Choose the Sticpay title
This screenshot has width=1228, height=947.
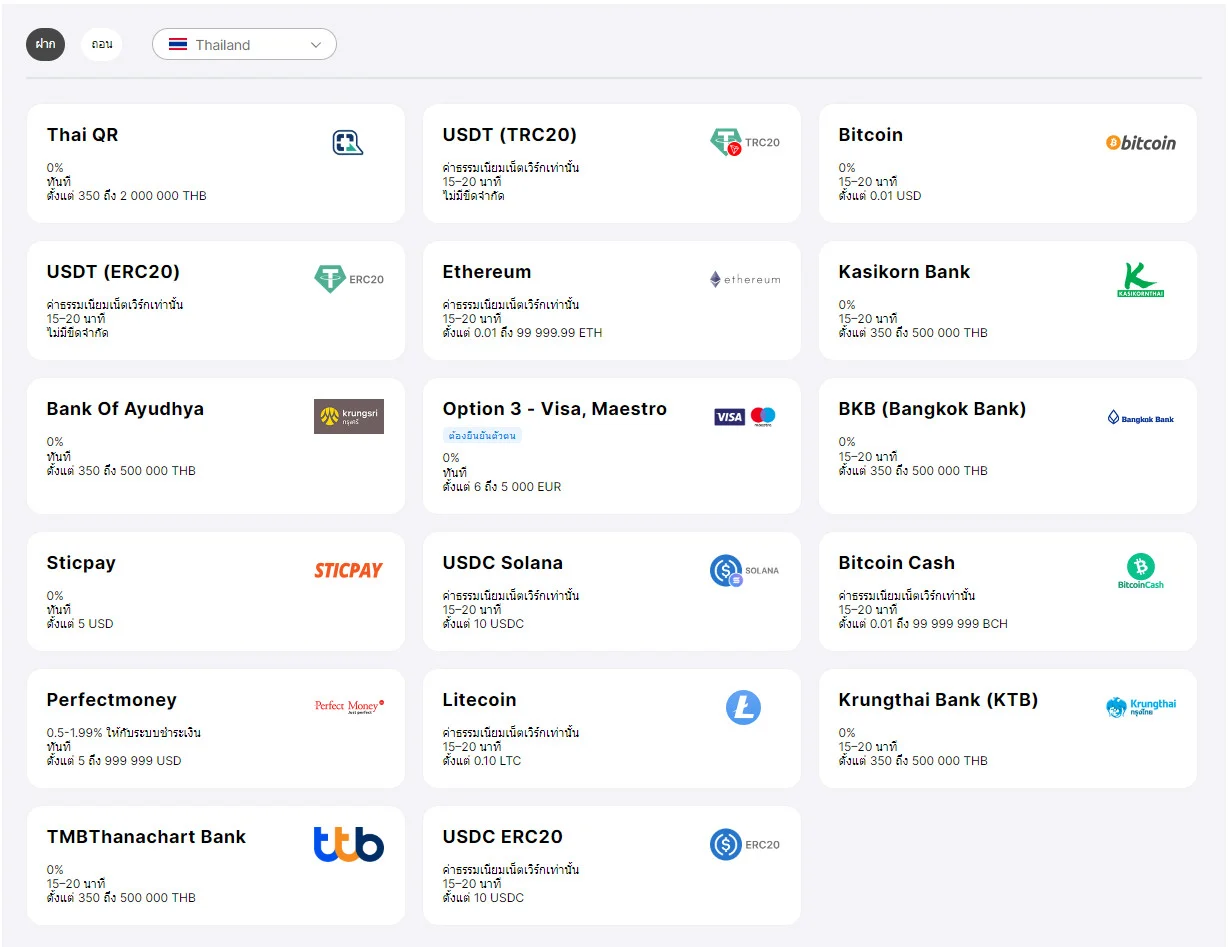click(x=81, y=563)
